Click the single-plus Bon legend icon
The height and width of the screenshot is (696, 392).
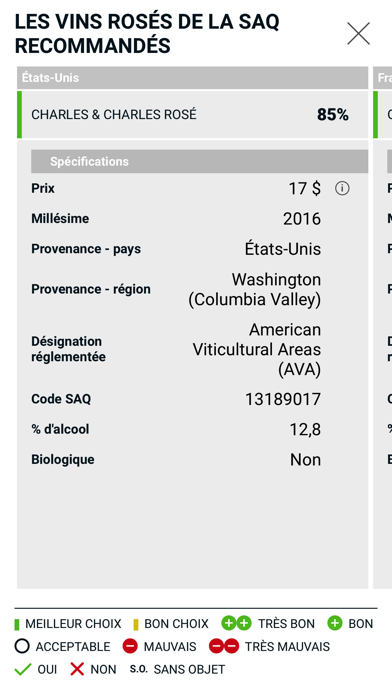tap(335, 623)
